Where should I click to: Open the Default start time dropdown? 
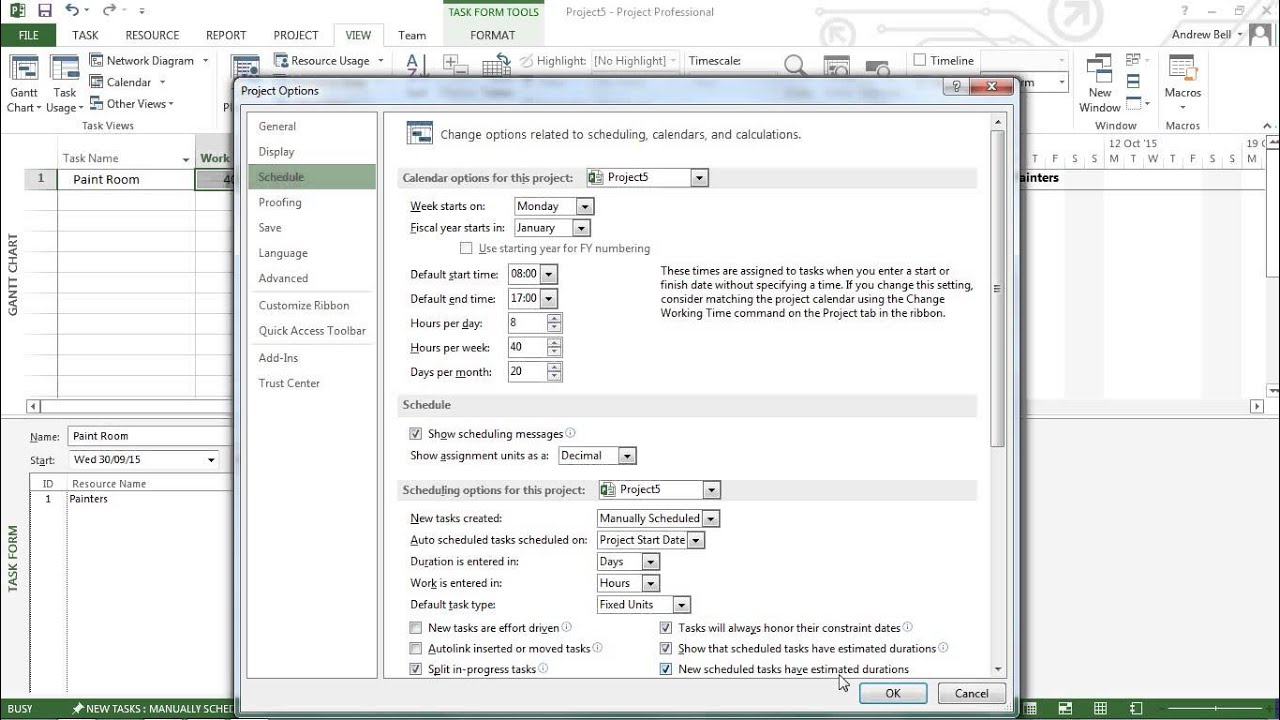coord(548,274)
